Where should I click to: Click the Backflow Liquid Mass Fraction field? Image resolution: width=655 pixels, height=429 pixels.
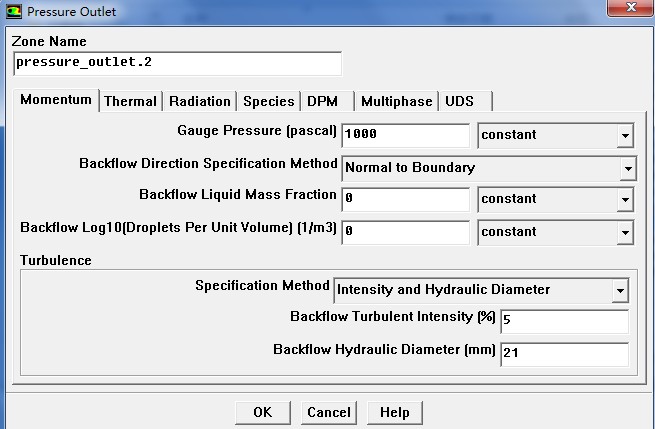click(x=405, y=199)
